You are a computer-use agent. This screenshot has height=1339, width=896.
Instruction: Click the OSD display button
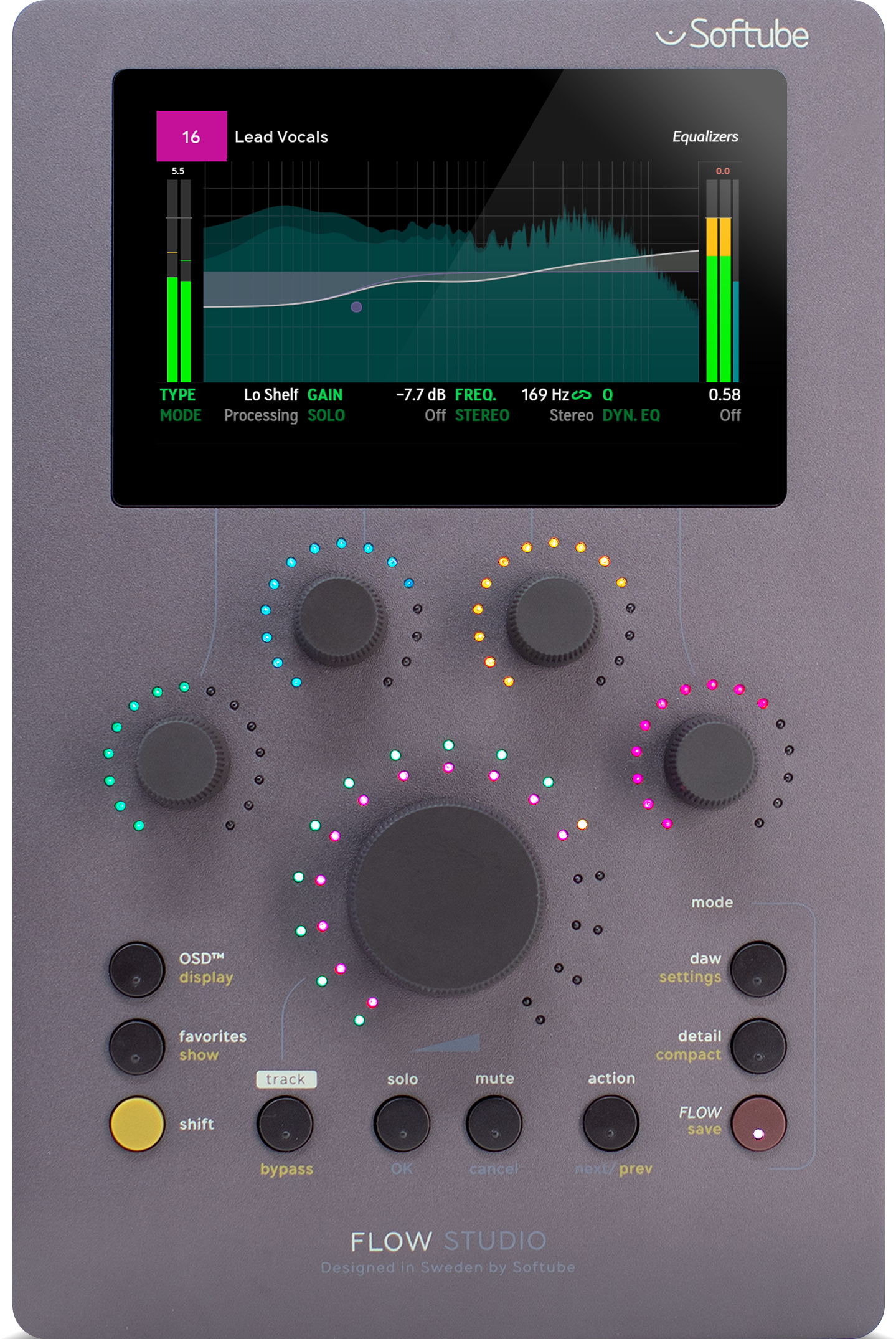[136, 969]
